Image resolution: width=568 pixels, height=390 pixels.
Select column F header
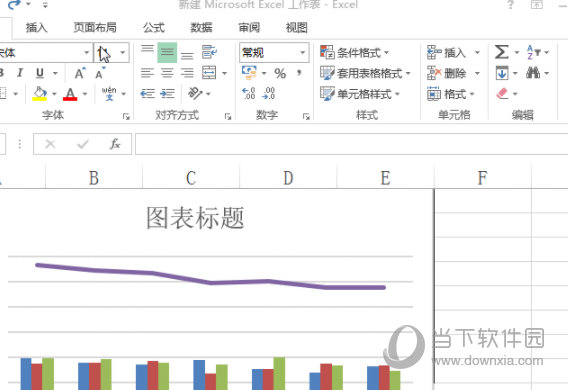[x=483, y=178]
